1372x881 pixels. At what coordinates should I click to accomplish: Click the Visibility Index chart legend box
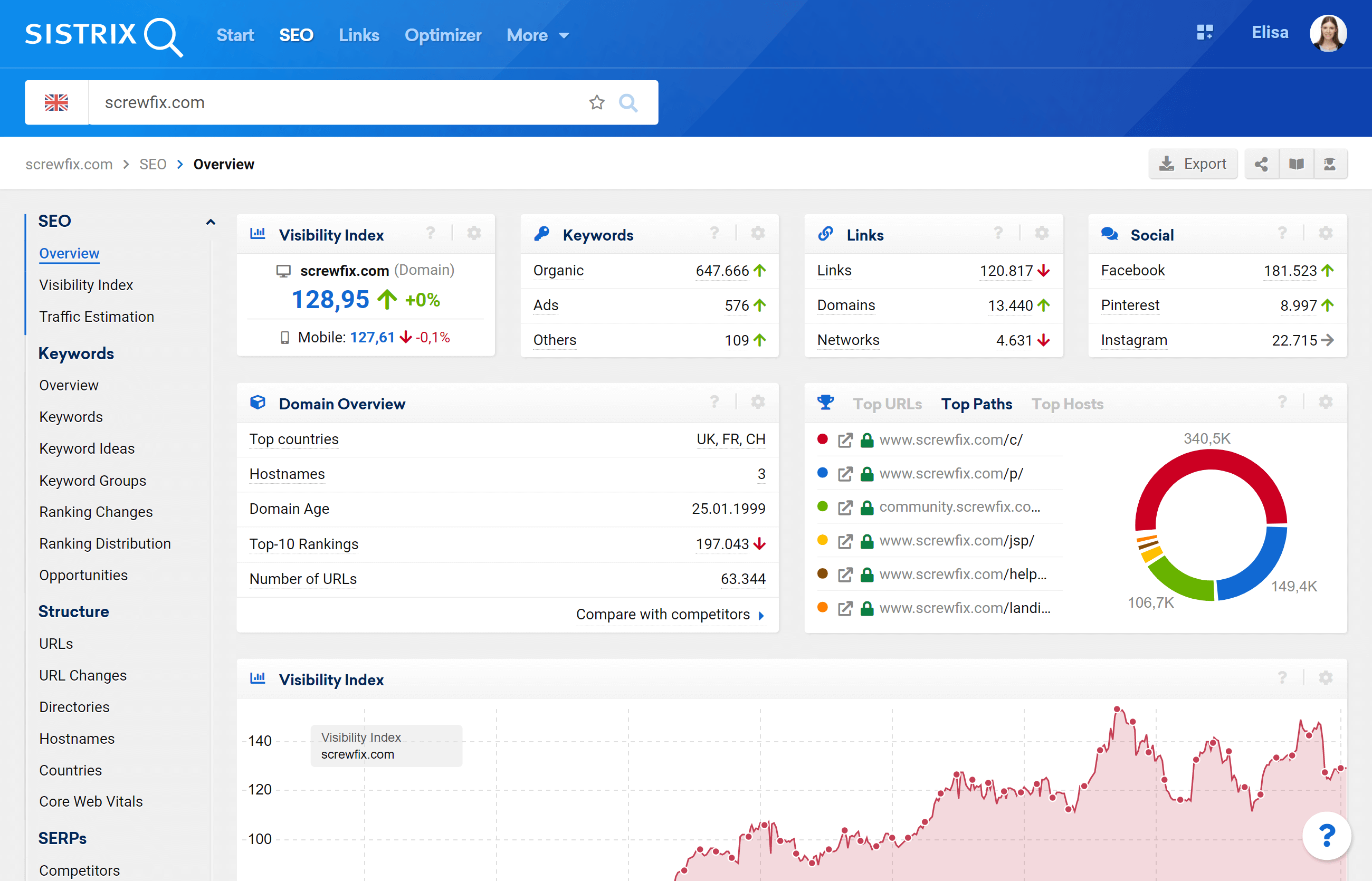(x=386, y=746)
